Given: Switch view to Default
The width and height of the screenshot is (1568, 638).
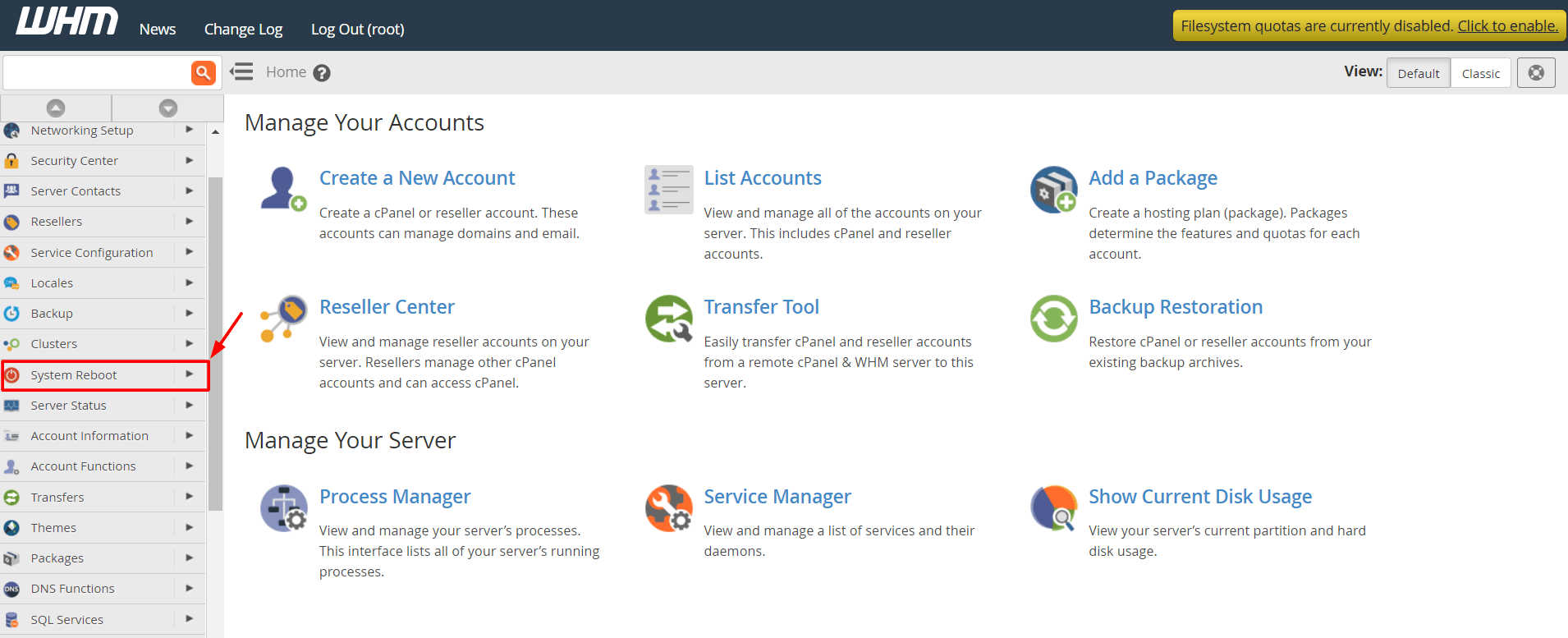Looking at the screenshot, I should click(1418, 73).
